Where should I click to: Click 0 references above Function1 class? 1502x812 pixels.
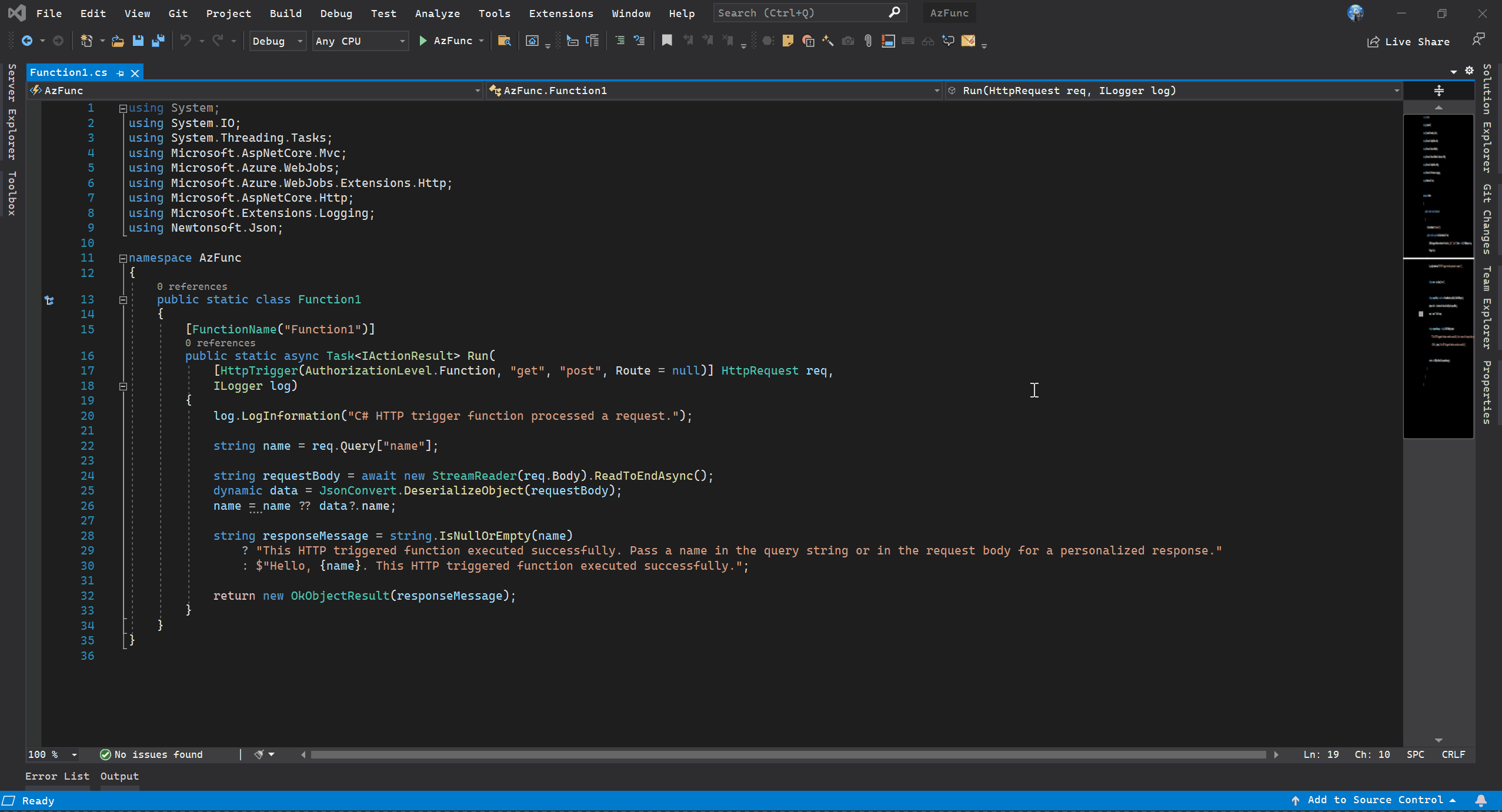[x=192, y=286]
